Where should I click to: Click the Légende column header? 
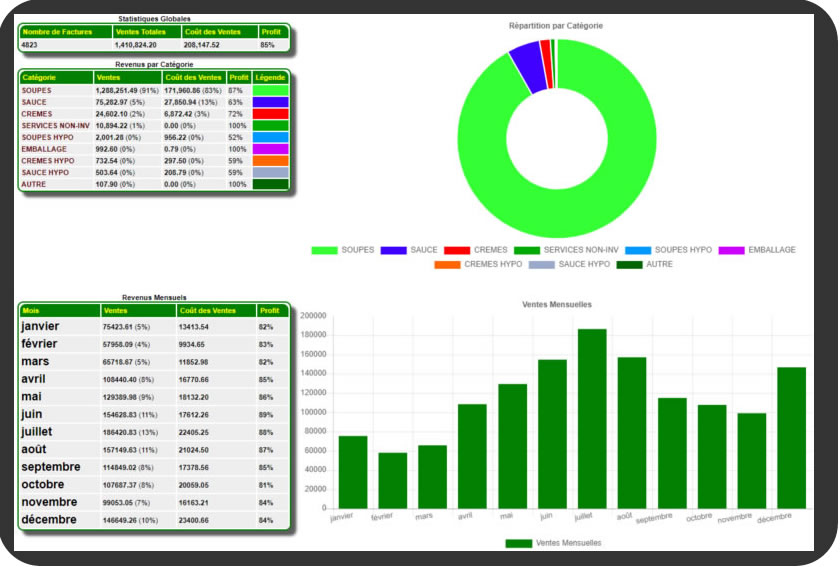tap(270, 78)
